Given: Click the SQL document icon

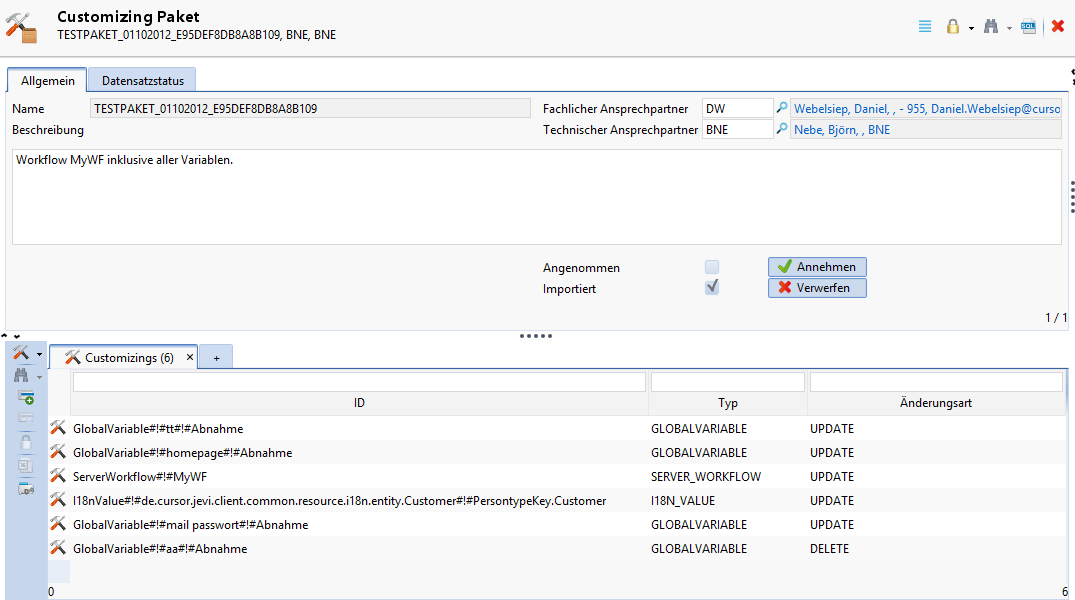Looking at the screenshot, I should click(x=1028, y=27).
